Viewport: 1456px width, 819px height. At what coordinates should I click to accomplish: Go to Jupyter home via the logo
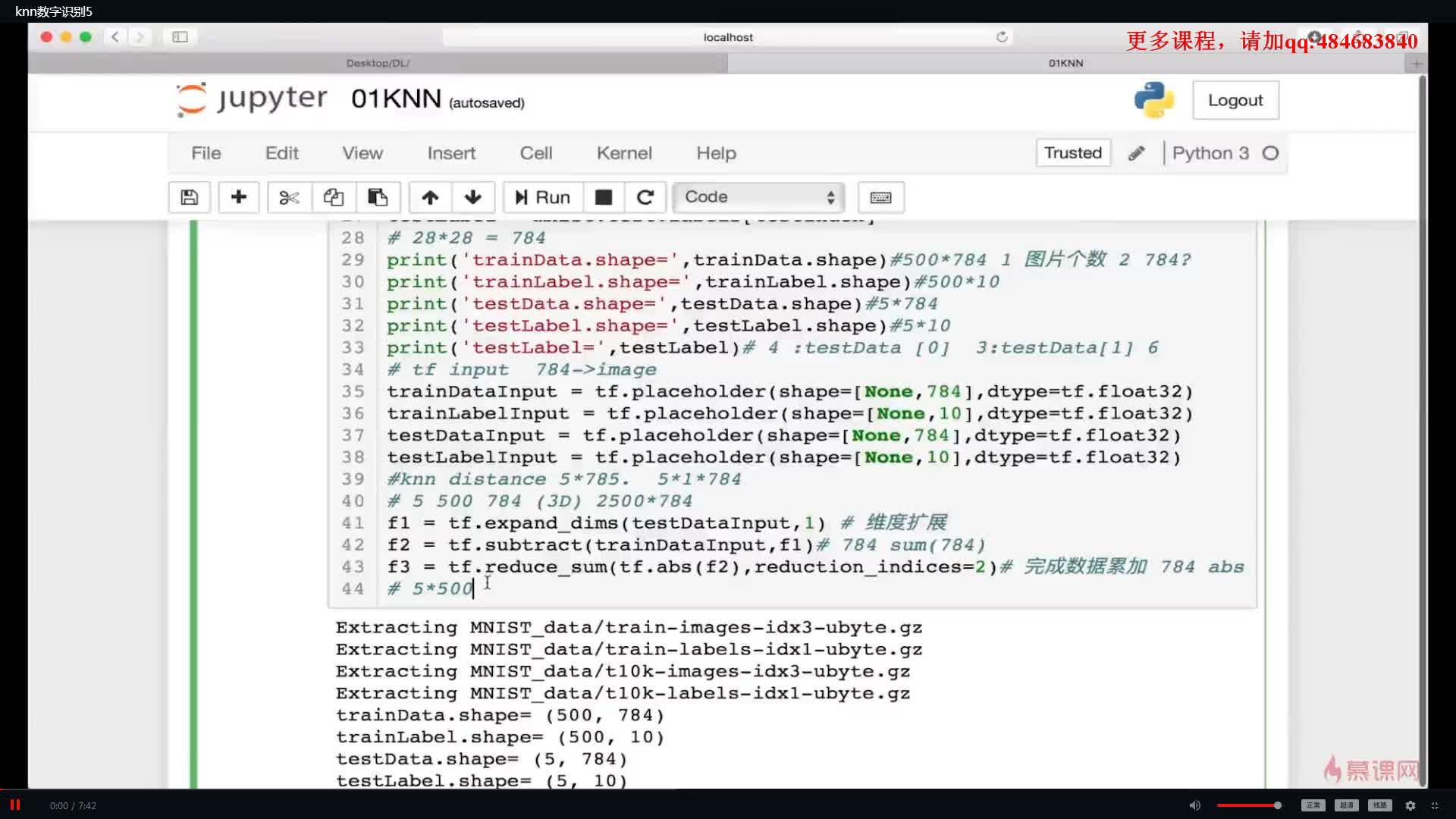click(x=252, y=99)
